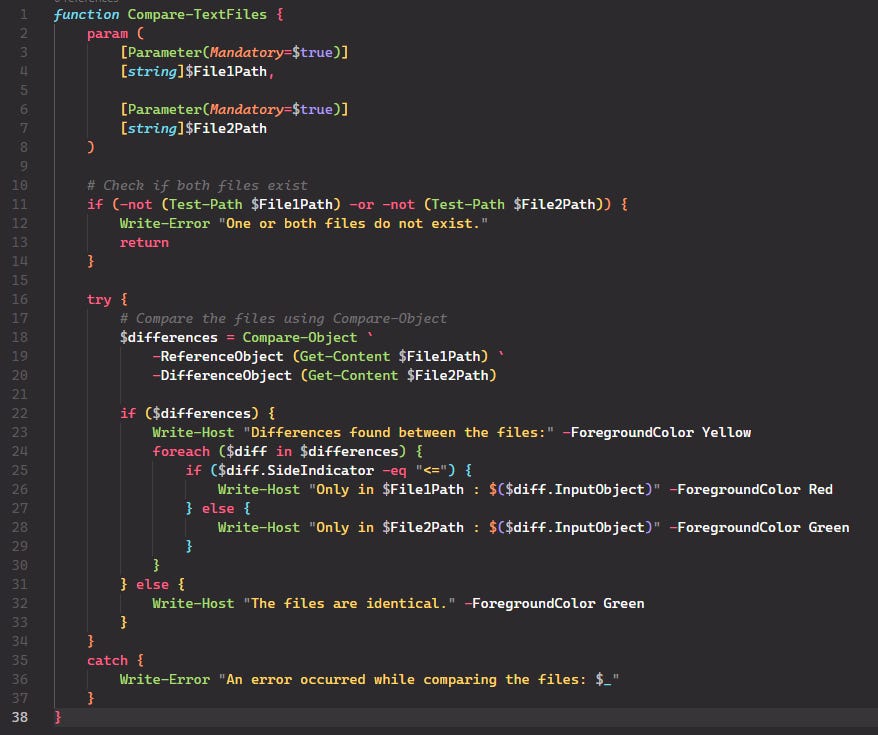Click the foreach keyword on line 24

(x=181, y=451)
